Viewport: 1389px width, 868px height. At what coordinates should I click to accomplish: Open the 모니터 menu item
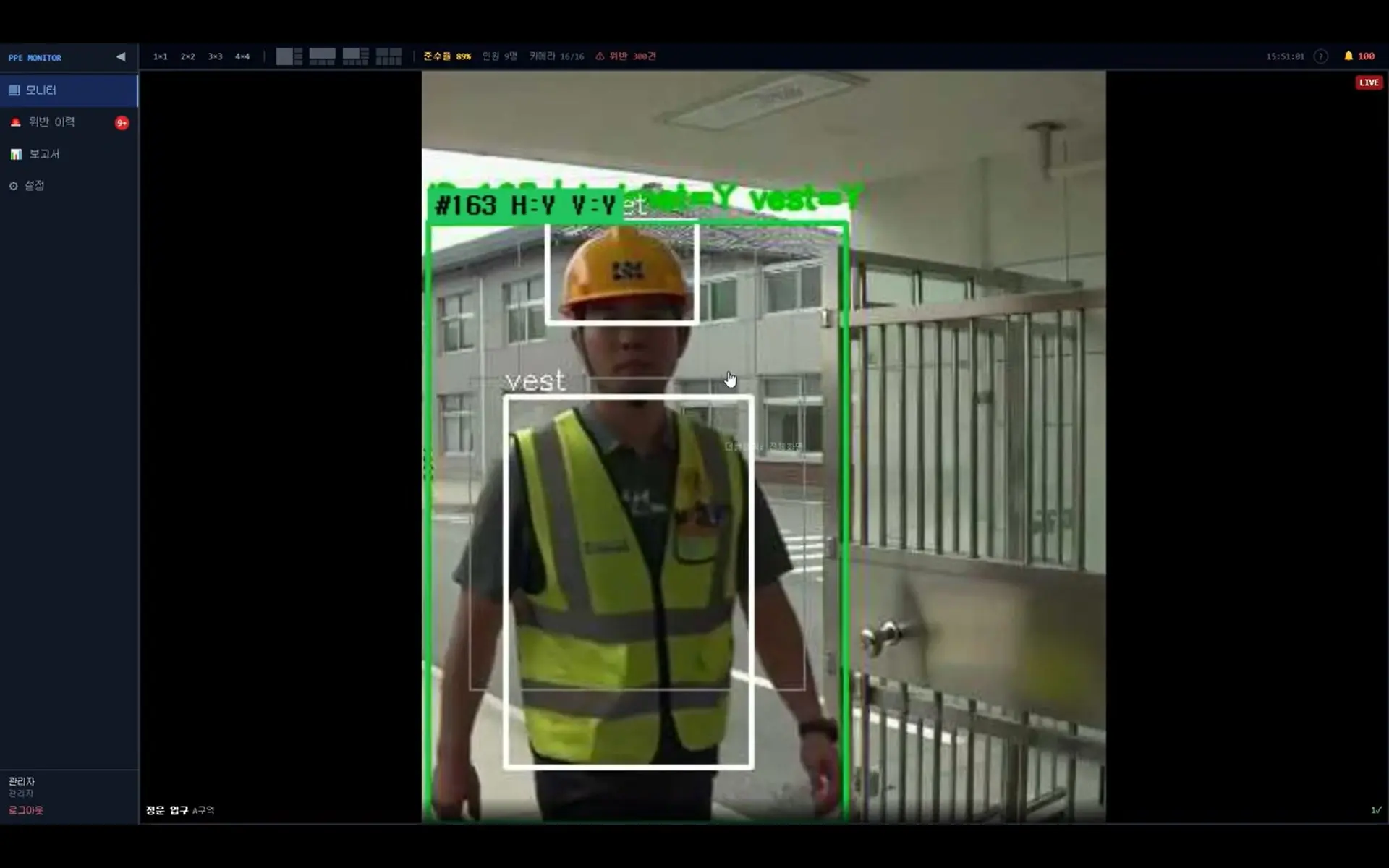coord(69,90)
